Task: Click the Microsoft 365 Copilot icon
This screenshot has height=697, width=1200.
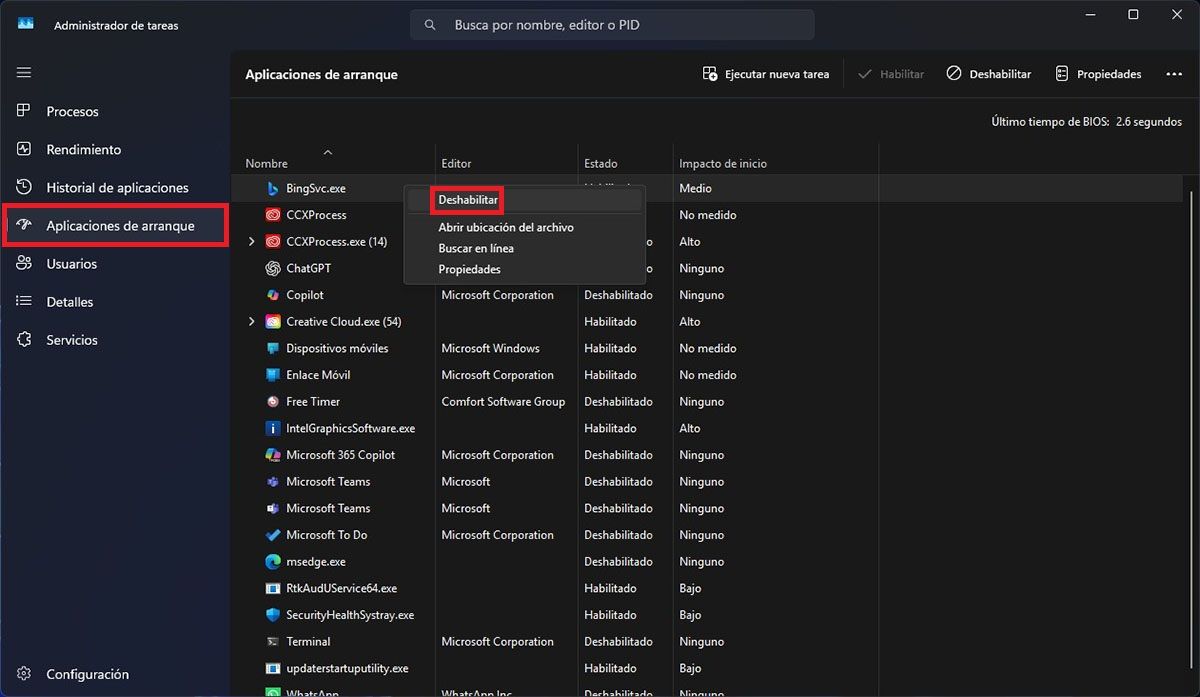Action: (273, 455)
